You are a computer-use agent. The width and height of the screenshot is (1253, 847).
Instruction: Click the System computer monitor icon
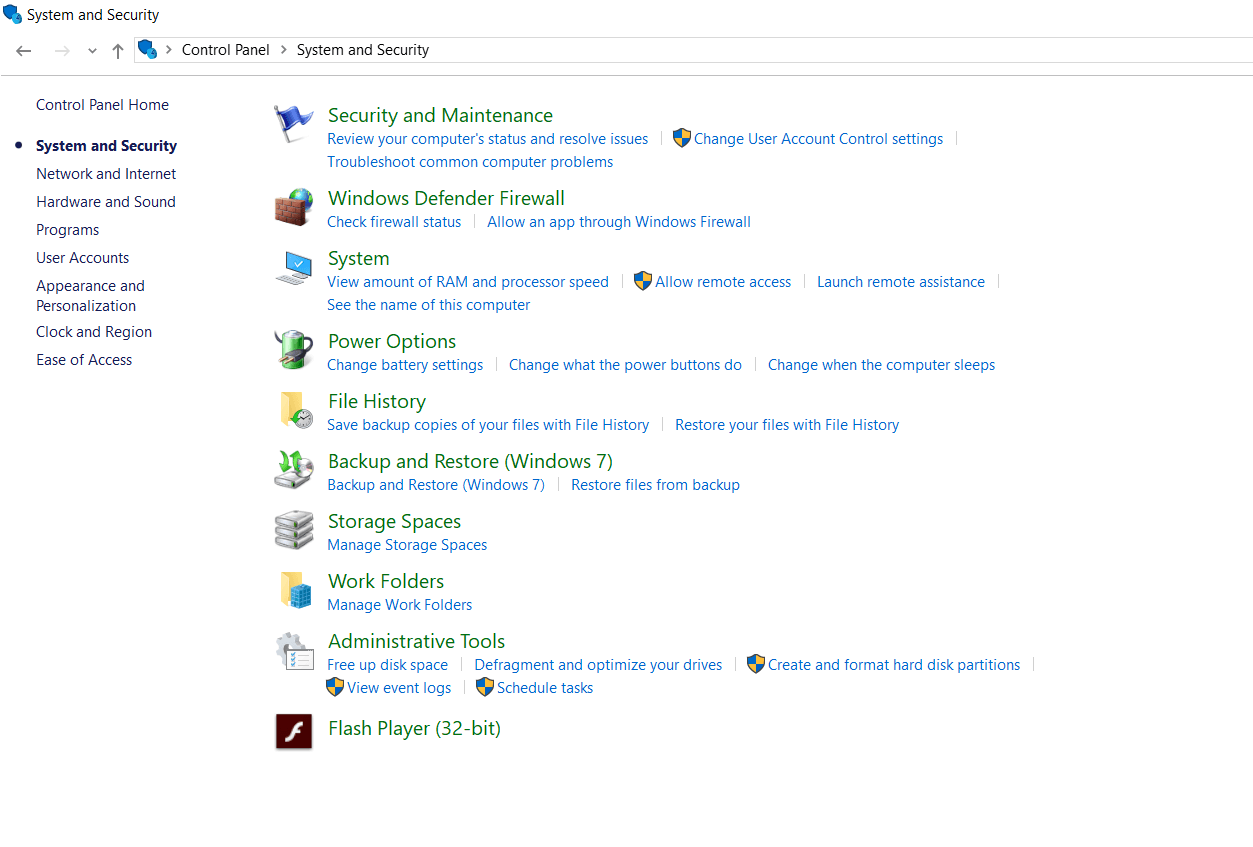click(293, 266)
